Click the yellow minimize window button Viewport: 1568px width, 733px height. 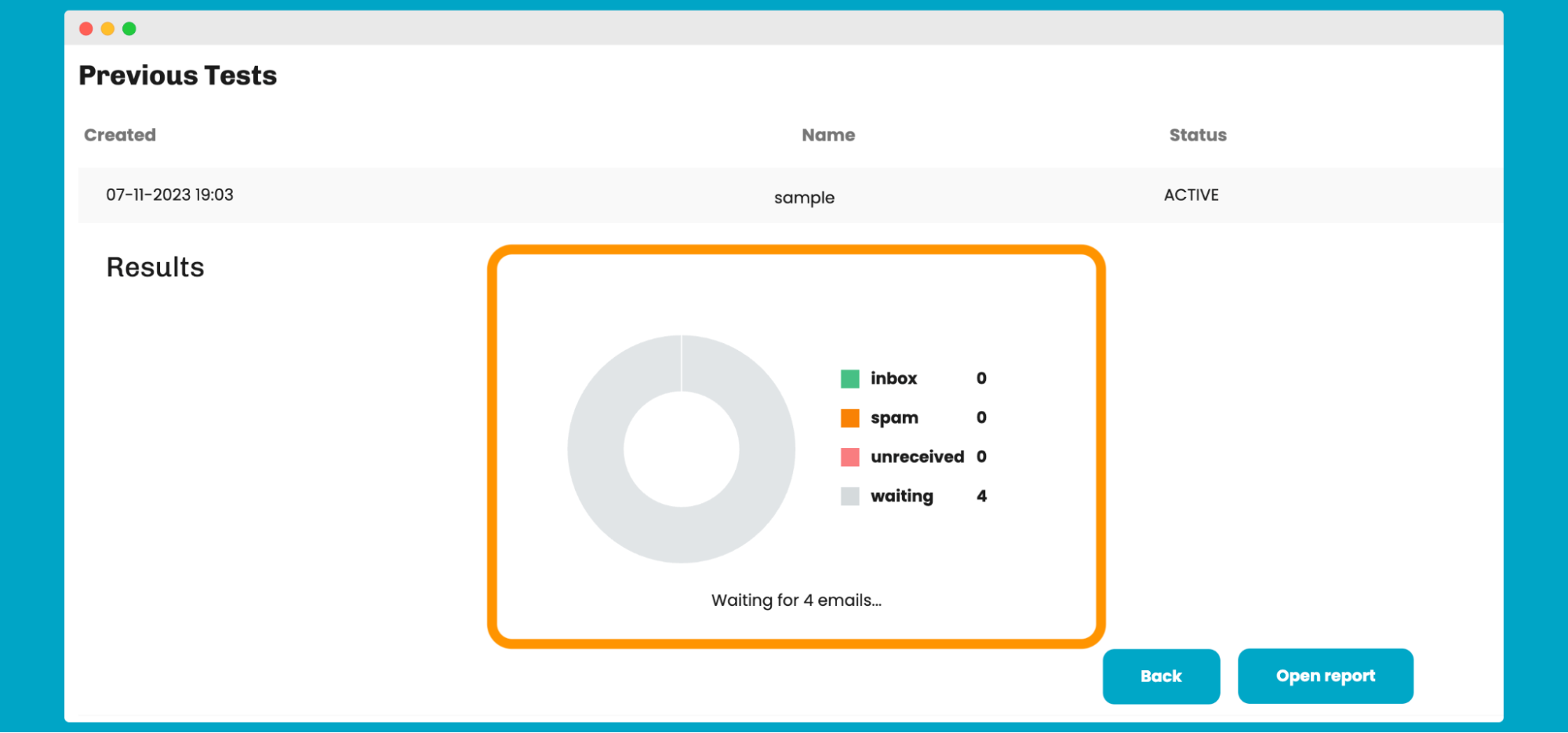(107, 29)
